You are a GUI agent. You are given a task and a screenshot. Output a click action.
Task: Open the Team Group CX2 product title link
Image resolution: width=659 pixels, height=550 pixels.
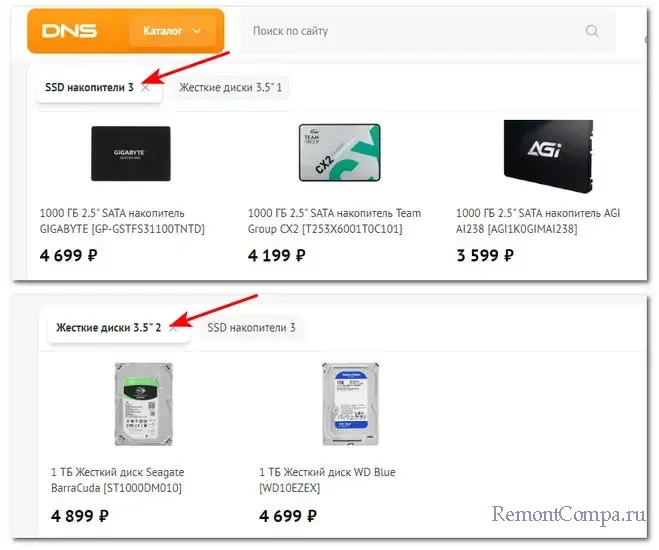334,221
